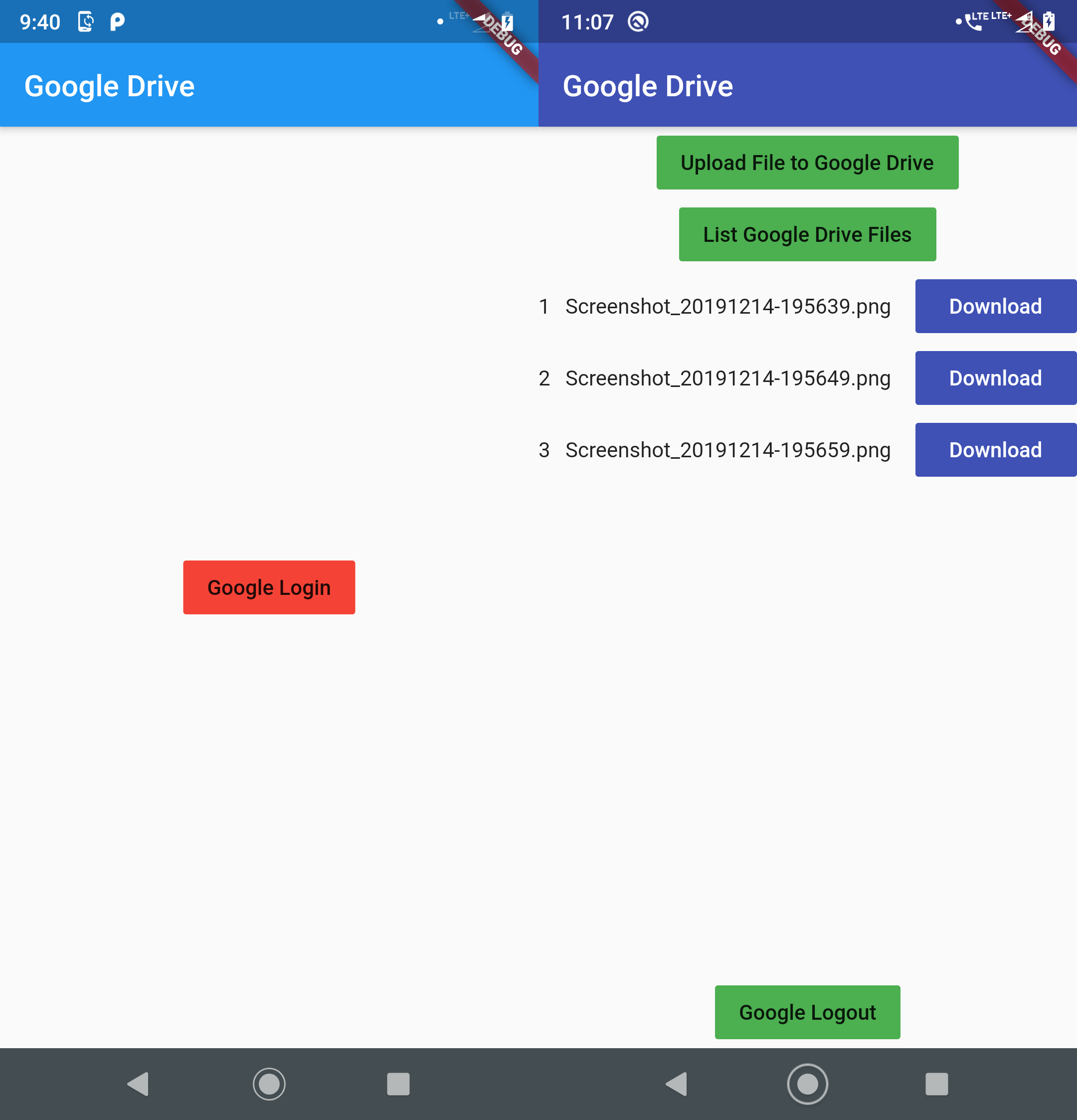Tap the Back navigation icon on left phone

point(138,1084)
